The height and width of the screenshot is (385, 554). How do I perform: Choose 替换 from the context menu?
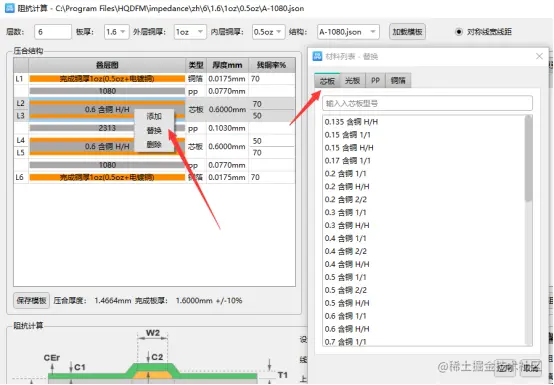[x=154, y=130]
